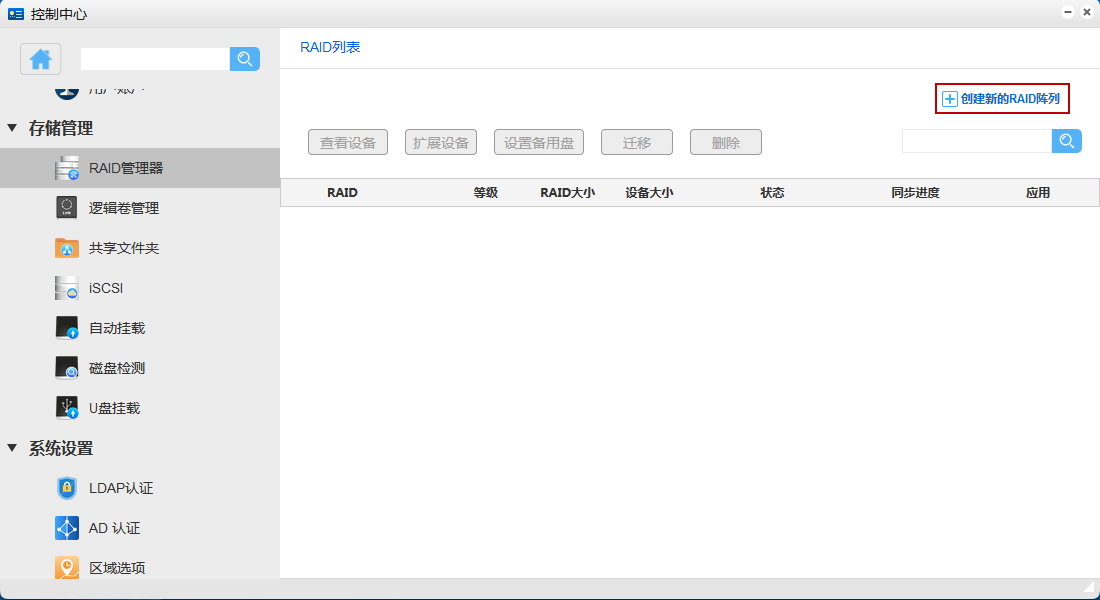Open U盘挂载 USB mount entry
Image resolution: width=1100 pixels, height=600 pixels.
[114, 408]
